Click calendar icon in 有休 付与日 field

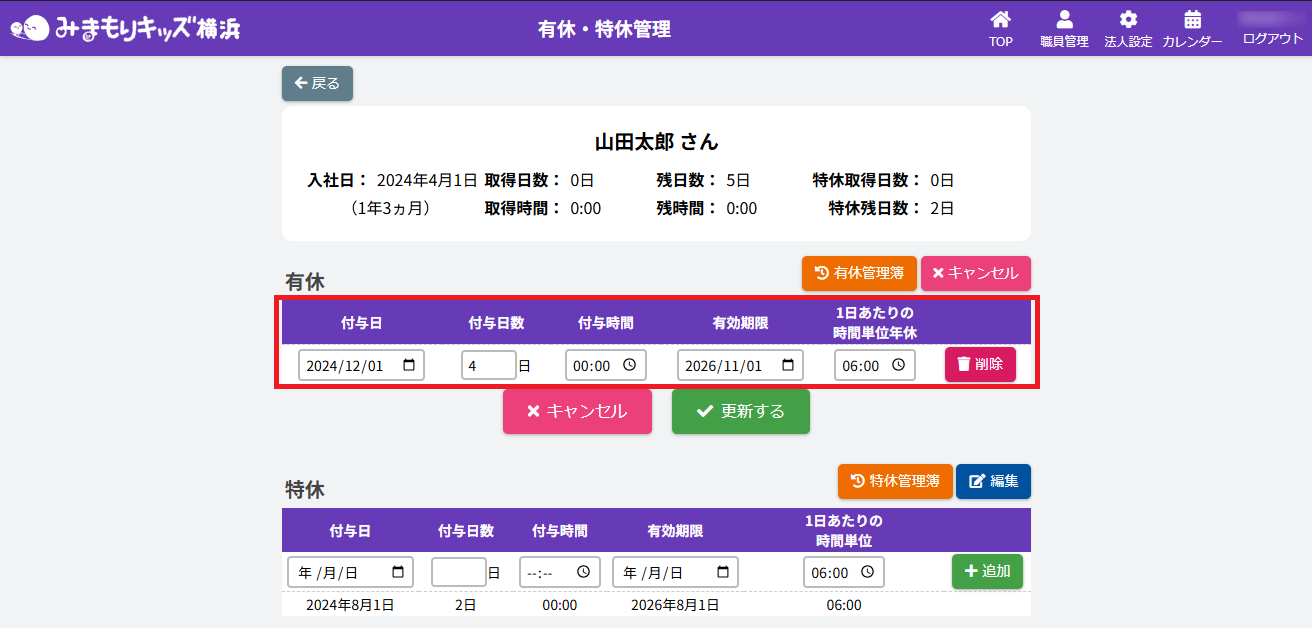(x=409, y=366)
